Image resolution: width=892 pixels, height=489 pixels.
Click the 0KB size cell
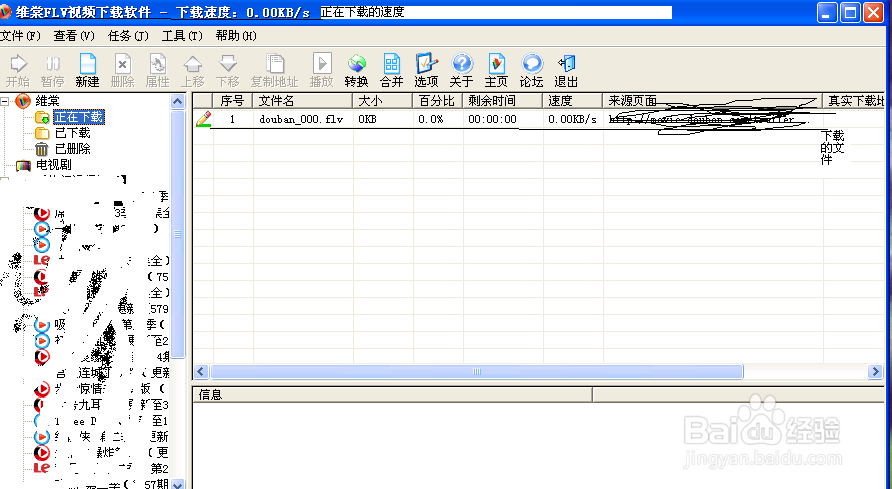pyautogui.click(x=367, y=119)
